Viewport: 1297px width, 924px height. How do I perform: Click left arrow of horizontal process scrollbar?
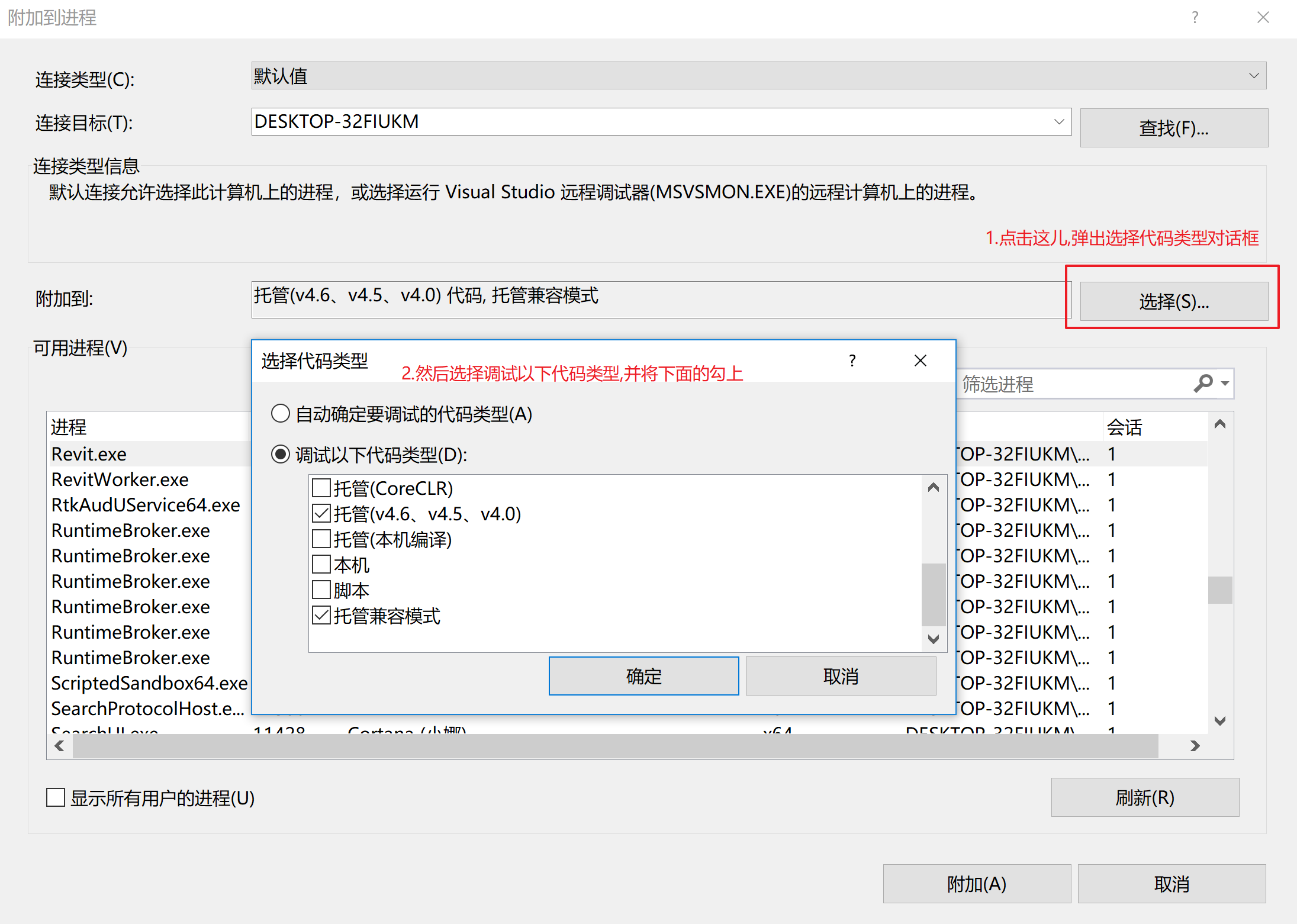coord(59,746)
